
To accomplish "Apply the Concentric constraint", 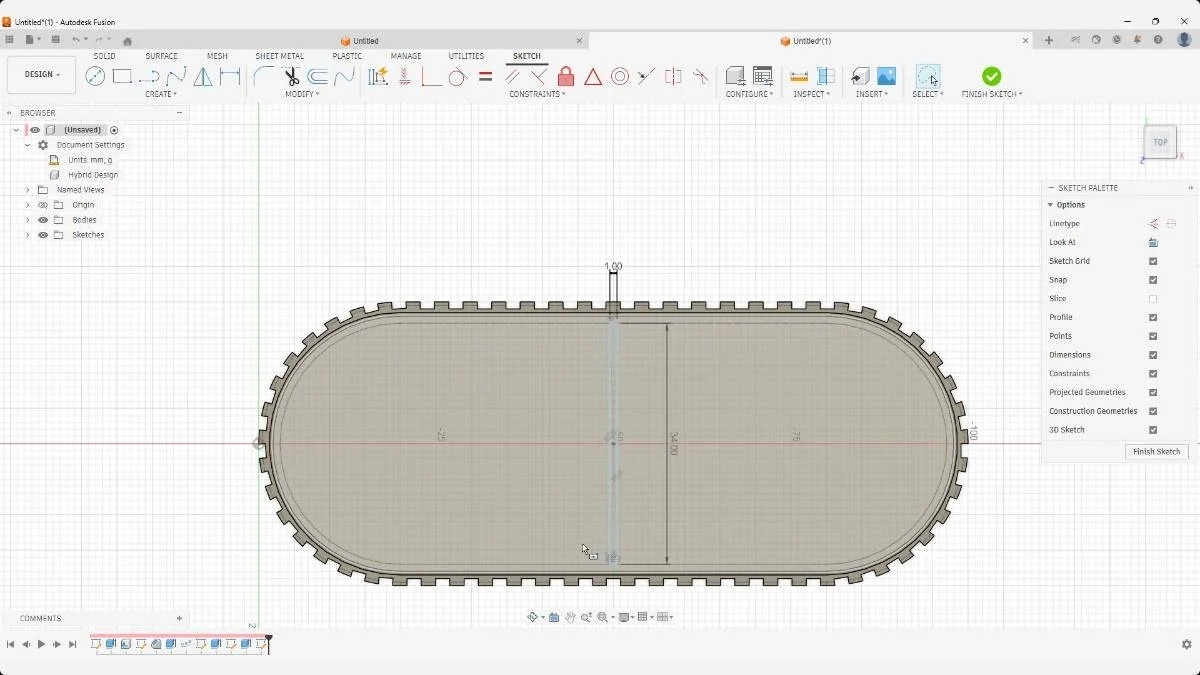I will pyautogui.click(x=620, y=76).
